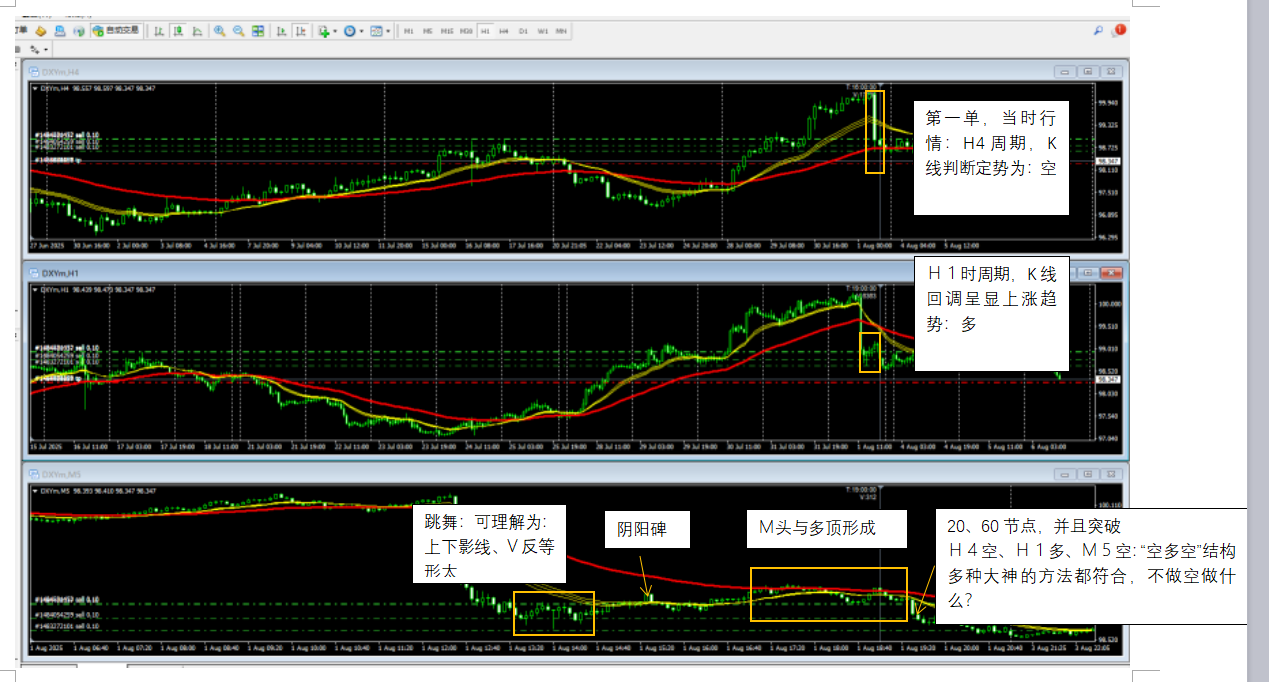The height and width of the screenshot is (682, 1269).
Task: Click the 阴阳碑 annotation text box
Action: [647, 530]
